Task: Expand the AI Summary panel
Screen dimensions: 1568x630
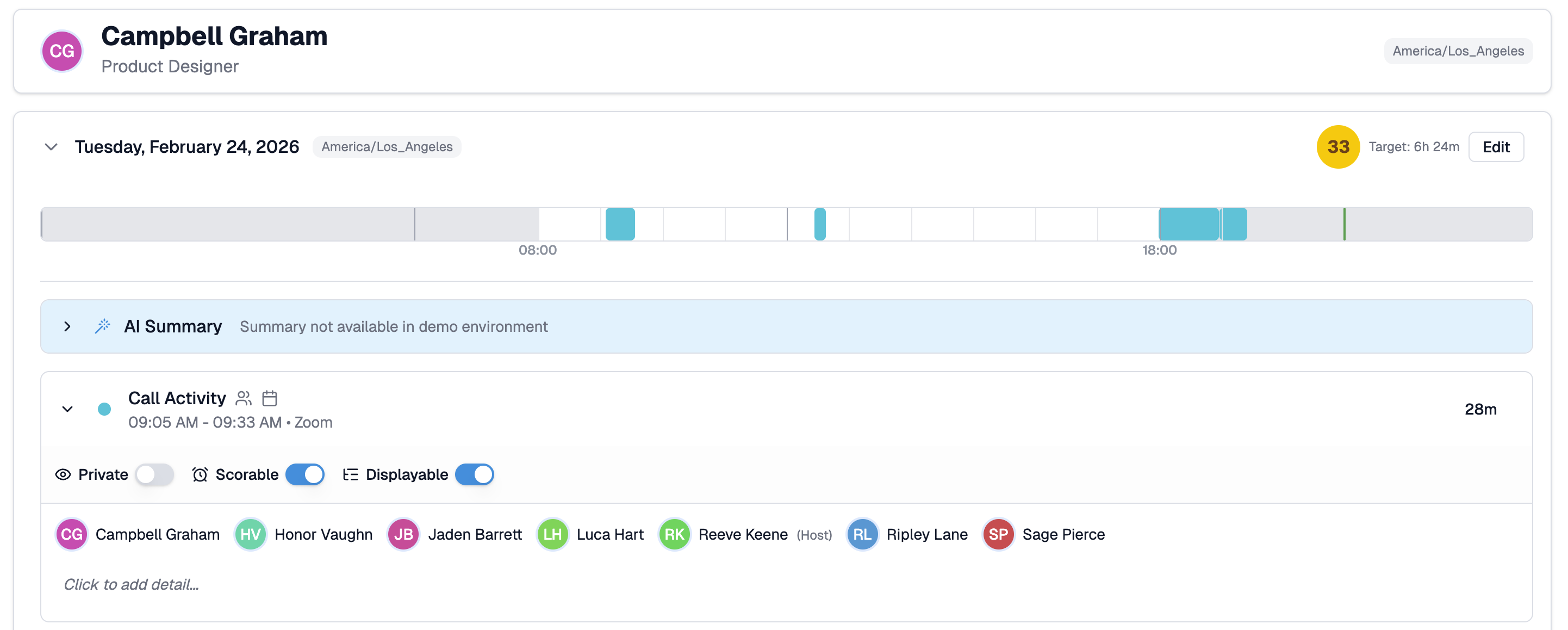Action: pos(67,326)
